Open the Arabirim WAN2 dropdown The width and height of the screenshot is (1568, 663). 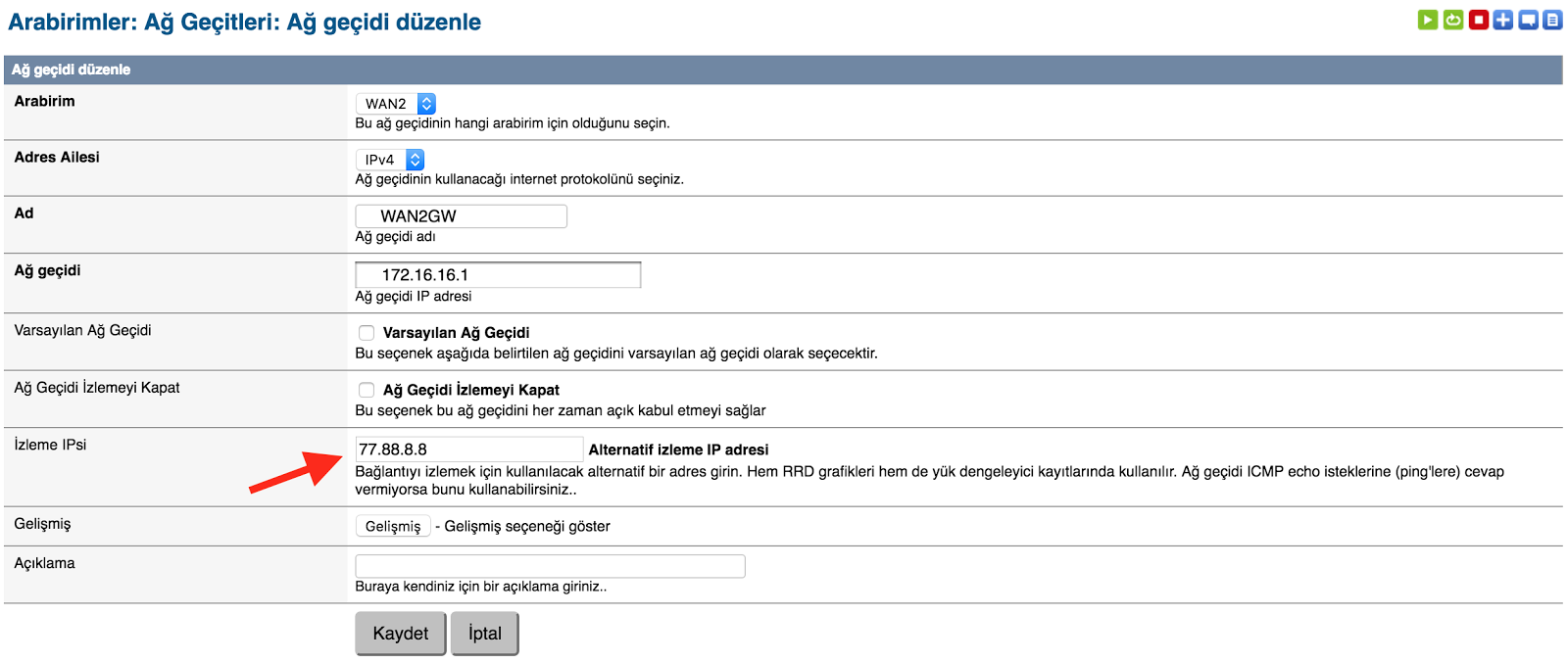point(397,104)
